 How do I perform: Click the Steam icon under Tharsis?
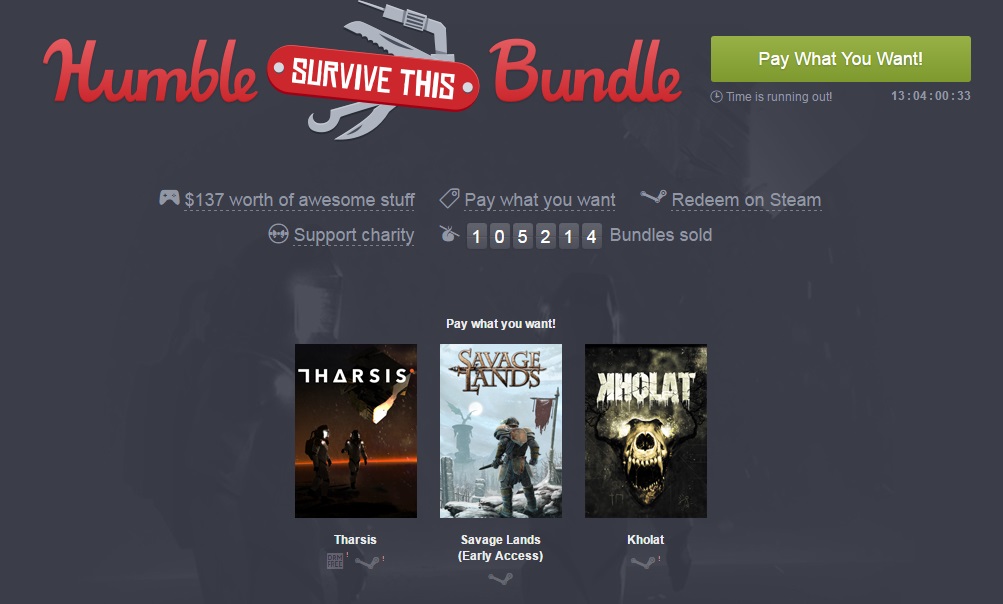pyautogui.click(x=368, y=562)
